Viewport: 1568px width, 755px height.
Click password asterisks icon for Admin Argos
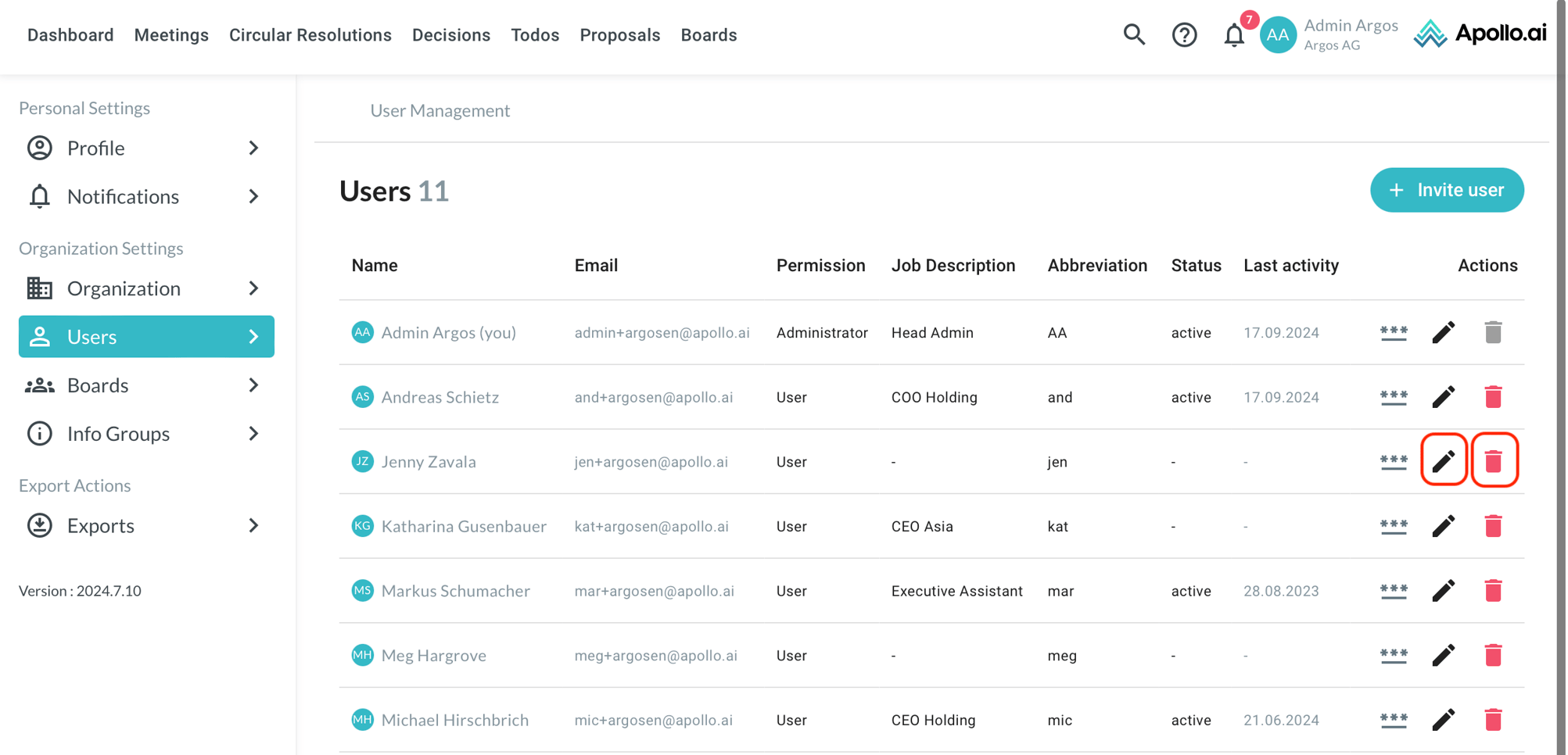point(1394,332)
